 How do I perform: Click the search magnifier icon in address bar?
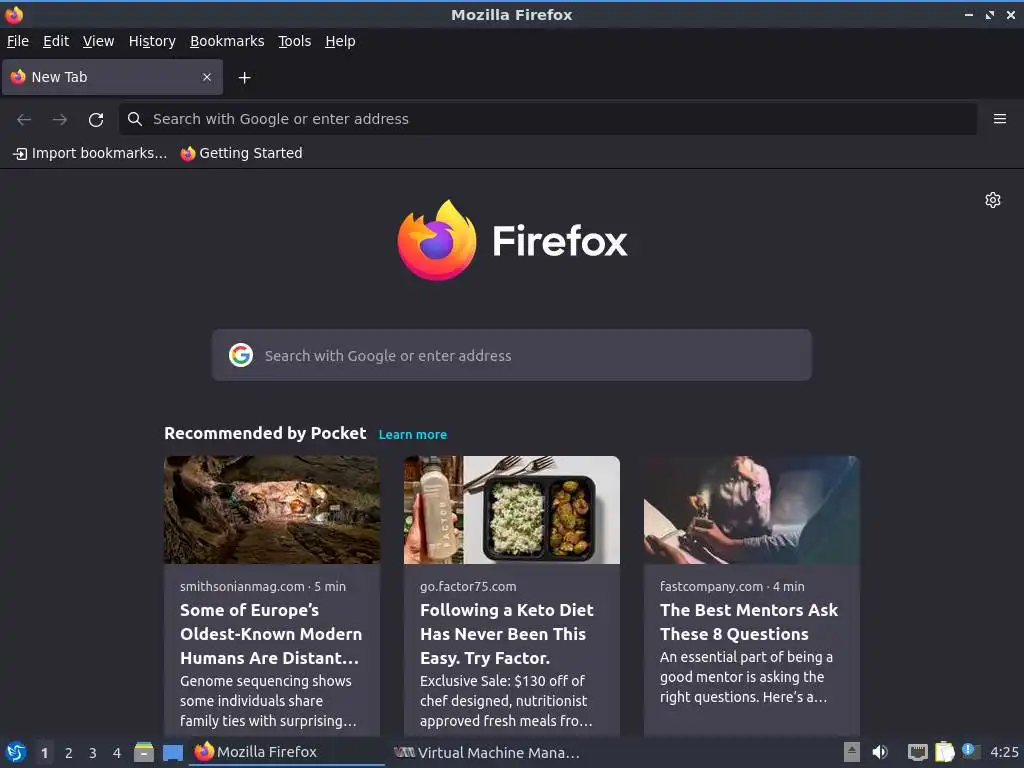(x=135, y=119)
